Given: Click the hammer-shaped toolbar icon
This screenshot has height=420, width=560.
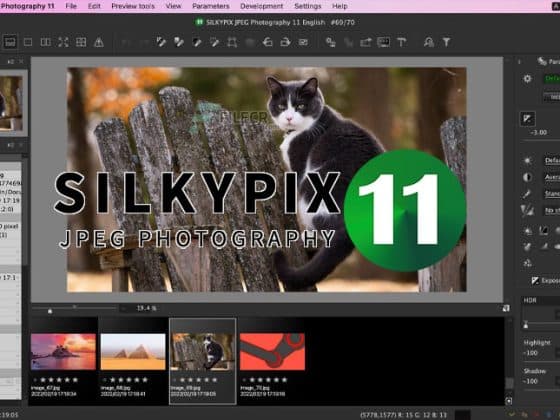Looking at the screenshot, I should (x=401, y=42).
